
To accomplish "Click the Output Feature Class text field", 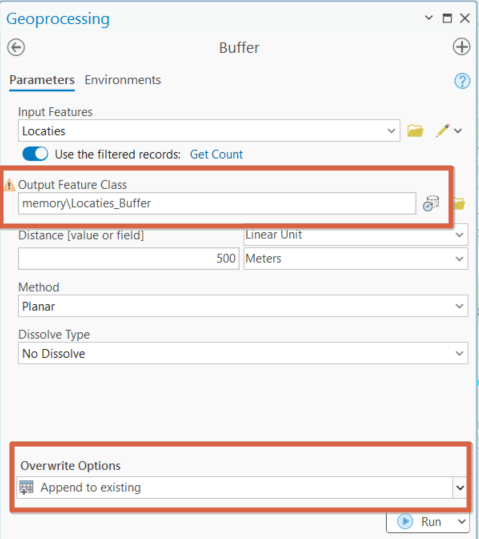I will click(217, 204).
